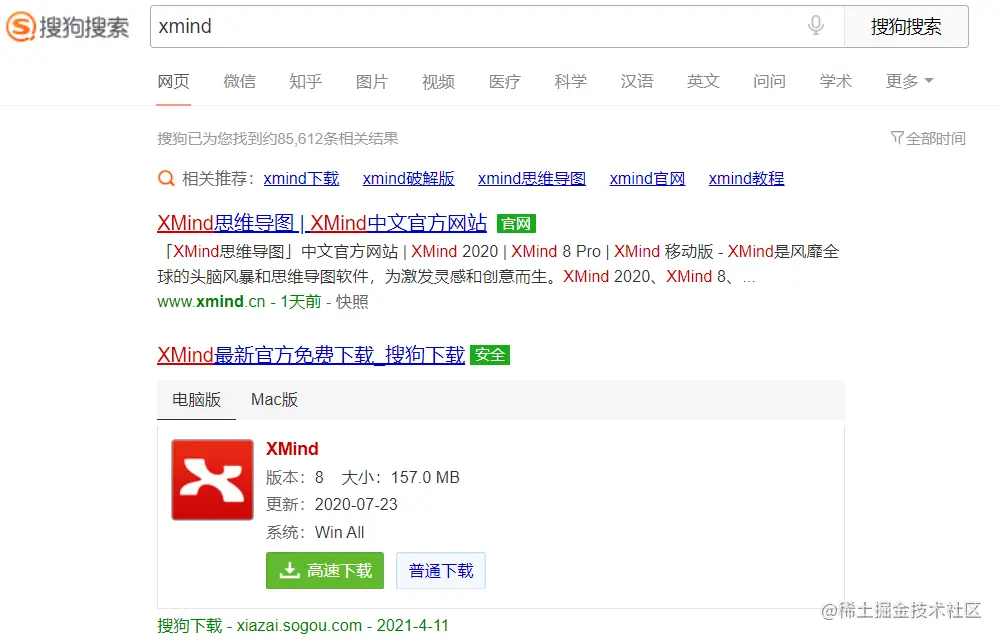Click the 搜狗搜索 search button
The width and height of the screenshot is (1001, 640).
[906, 26]
